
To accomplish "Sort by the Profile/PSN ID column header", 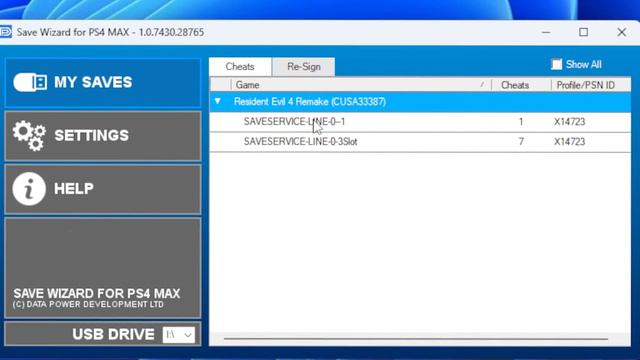I will click(591, 85).
